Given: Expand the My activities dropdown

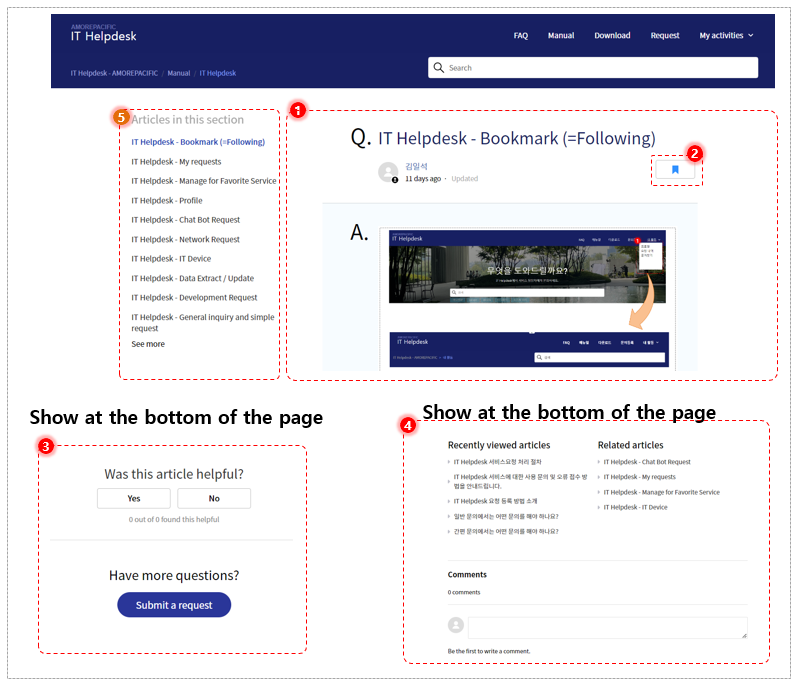Looking at the screenshot, I should (726, 35).
